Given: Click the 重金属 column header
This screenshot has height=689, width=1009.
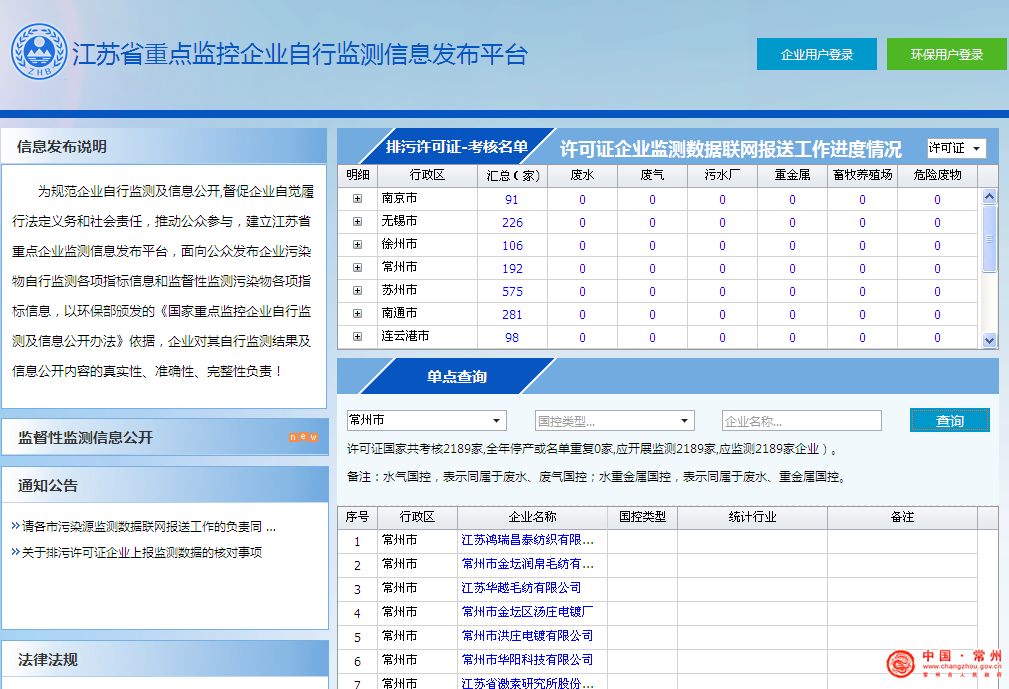Looking at the screenshot, I should pyautogui.click(x=792, y=176).
